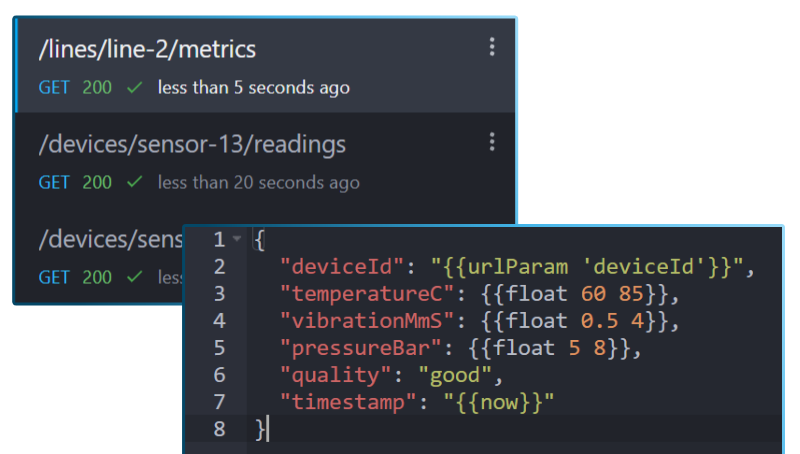Click "less than 5 seconds ago" text

[x=254, y=88]
